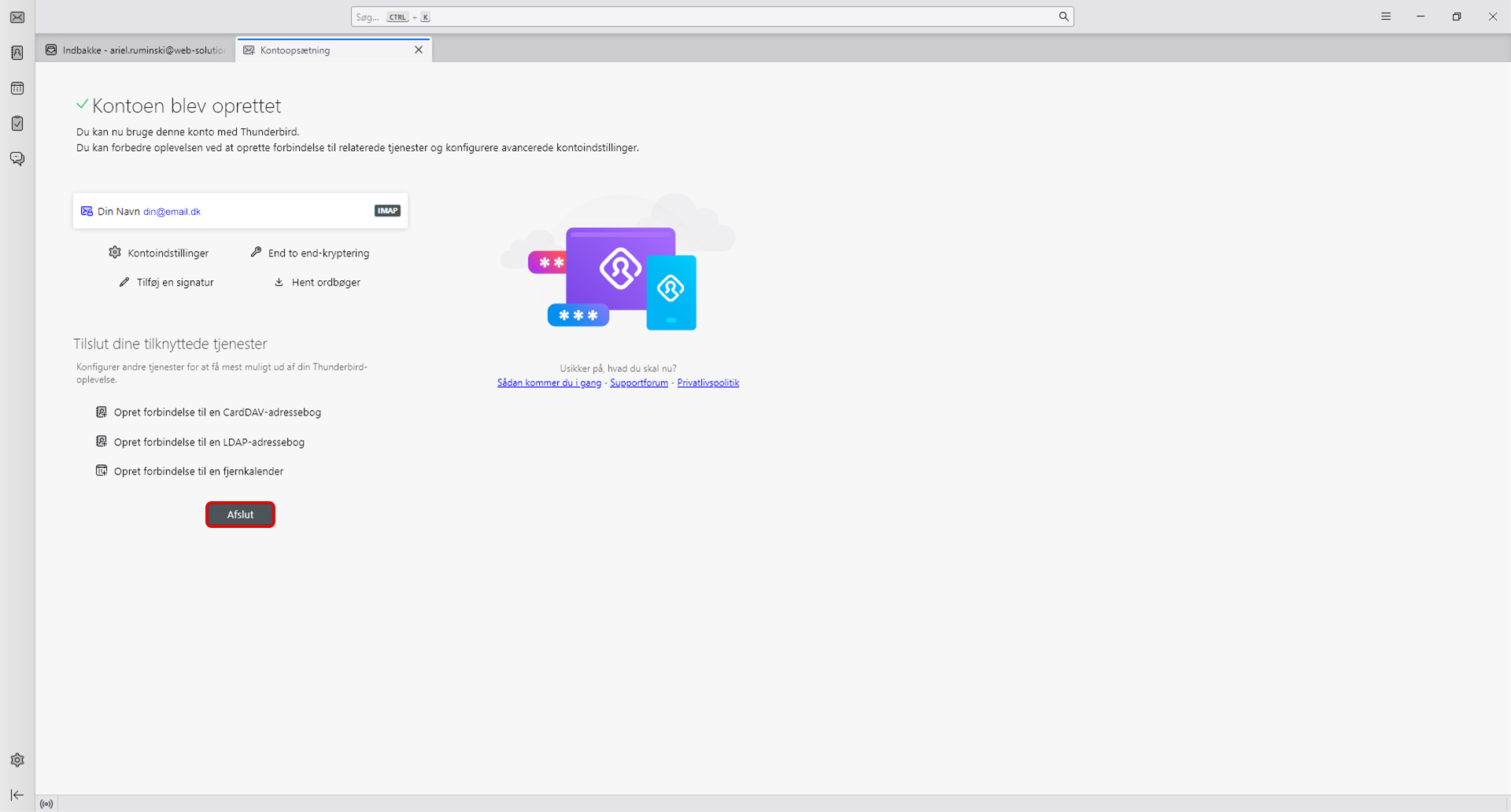Close the Kontoopsætning tab
This screenshot has height=812, width=1511.
click(x=419, y=50)
